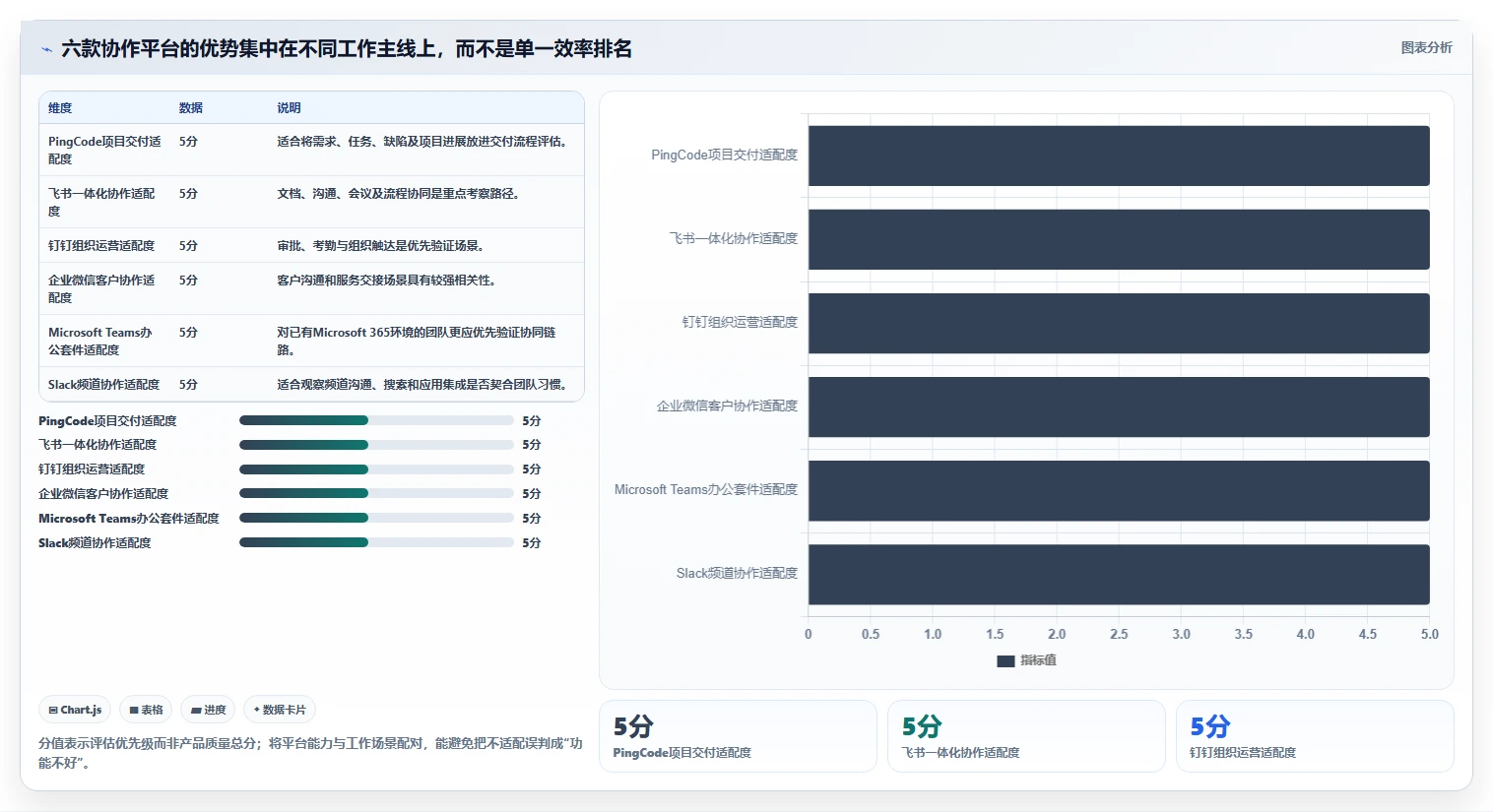Click the description starting 文档、沟通、会议
Viewport: 1493px width, 812px height.
point(399,193)
